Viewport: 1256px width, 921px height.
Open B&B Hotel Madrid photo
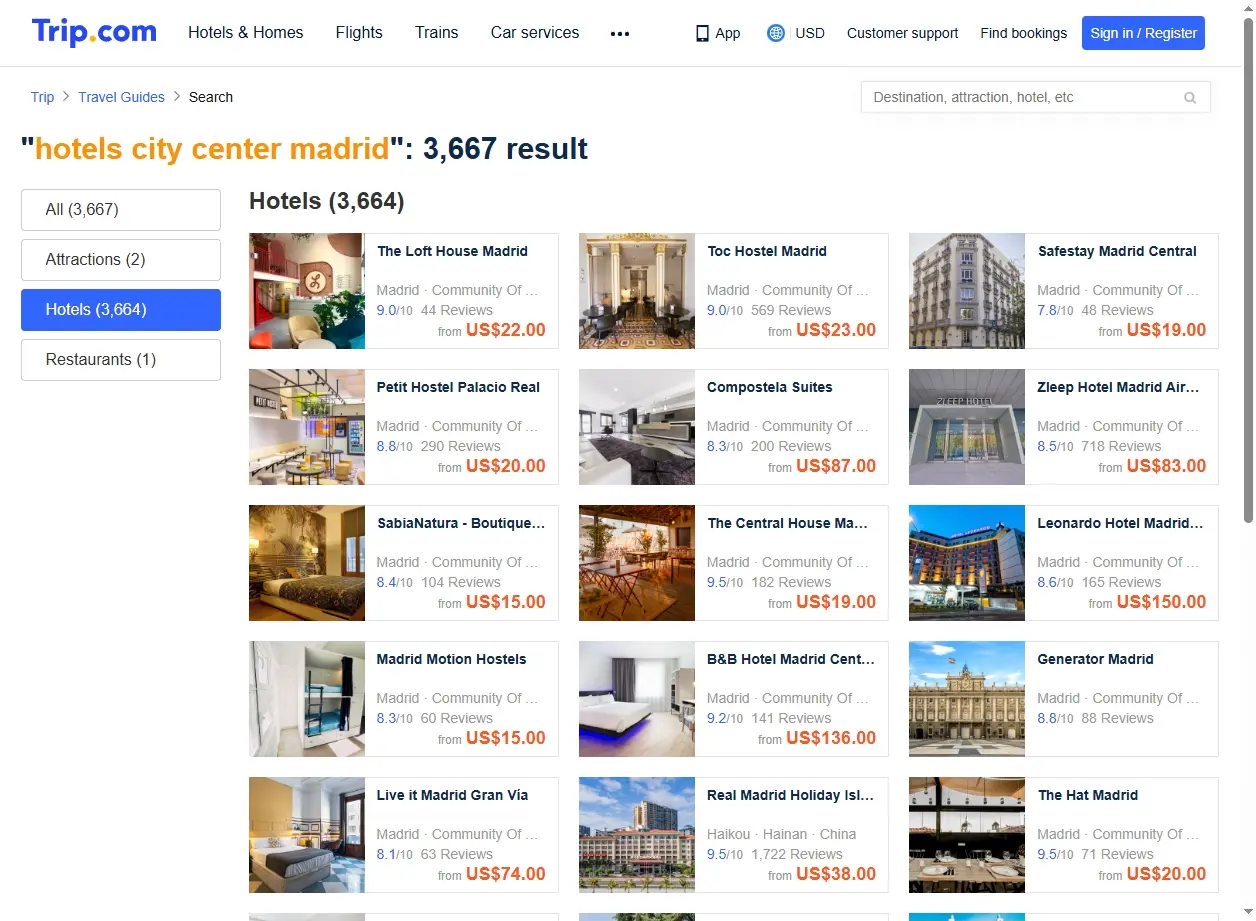coord(637,699)
